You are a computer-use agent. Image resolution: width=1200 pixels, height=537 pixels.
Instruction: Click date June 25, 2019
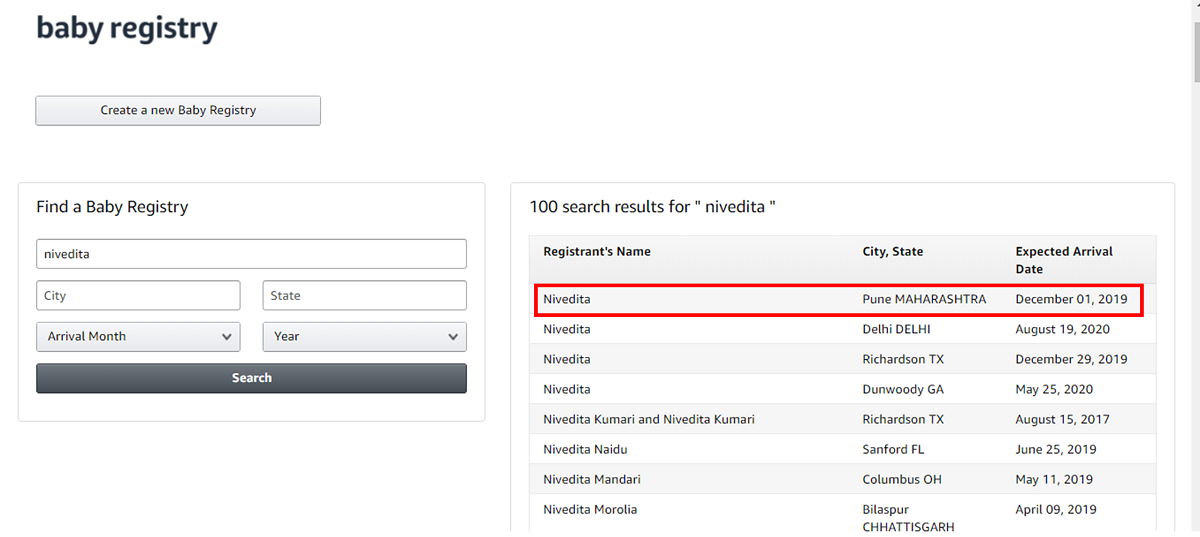click(x=1056, y=449)
